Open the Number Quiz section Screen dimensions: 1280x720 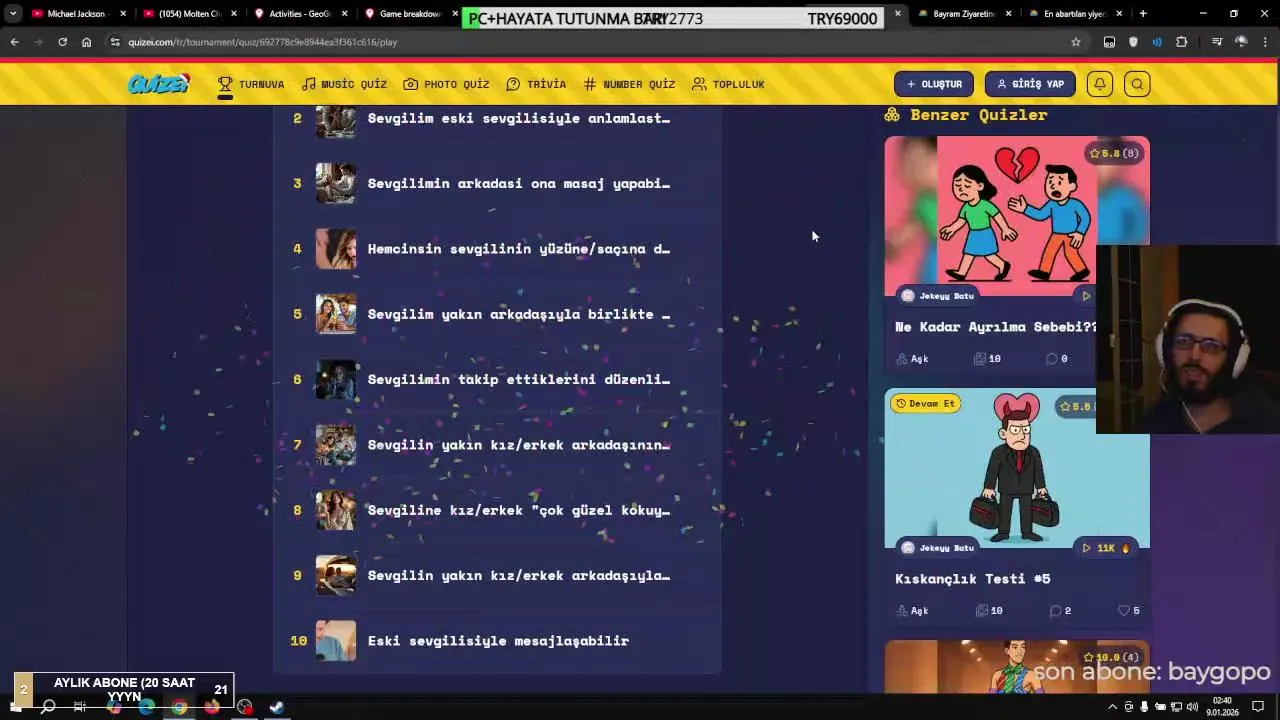[629, 84]
